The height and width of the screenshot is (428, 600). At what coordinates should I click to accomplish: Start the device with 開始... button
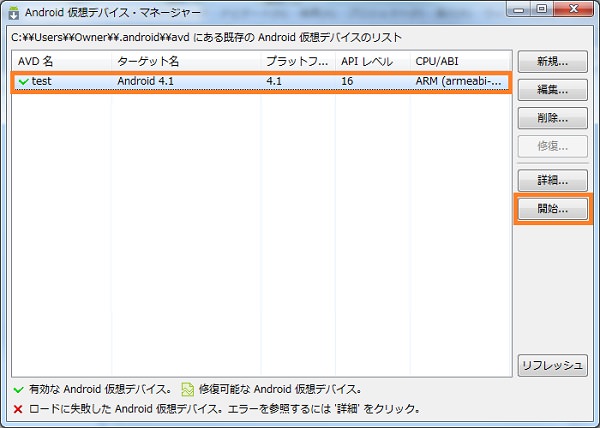click(553, 209)
